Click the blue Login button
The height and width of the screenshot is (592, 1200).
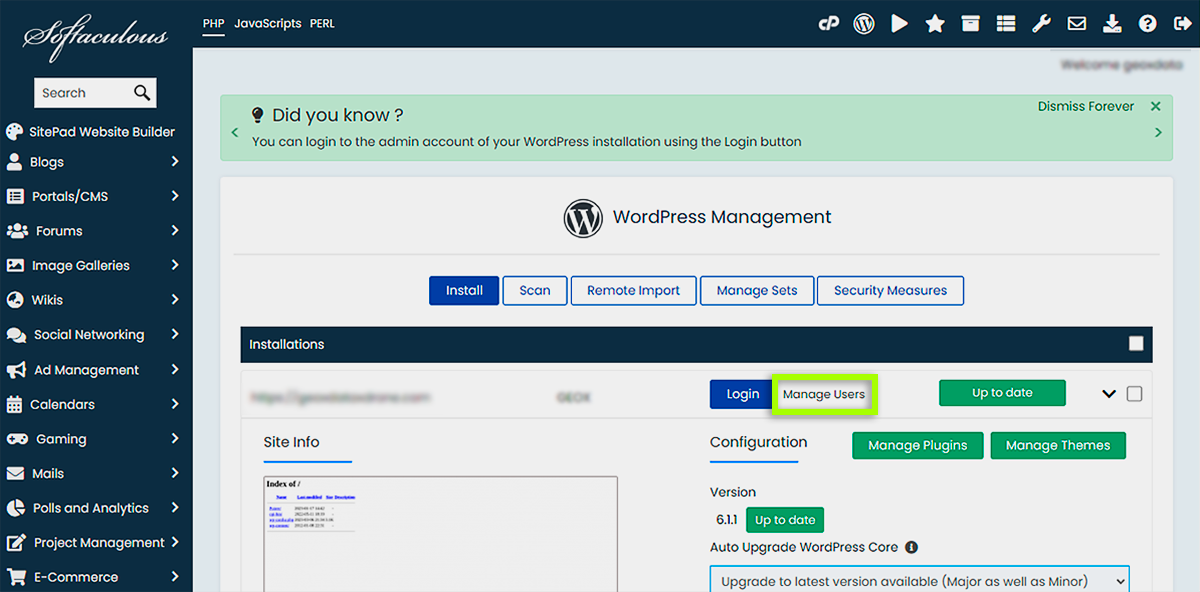coord(742,394)
